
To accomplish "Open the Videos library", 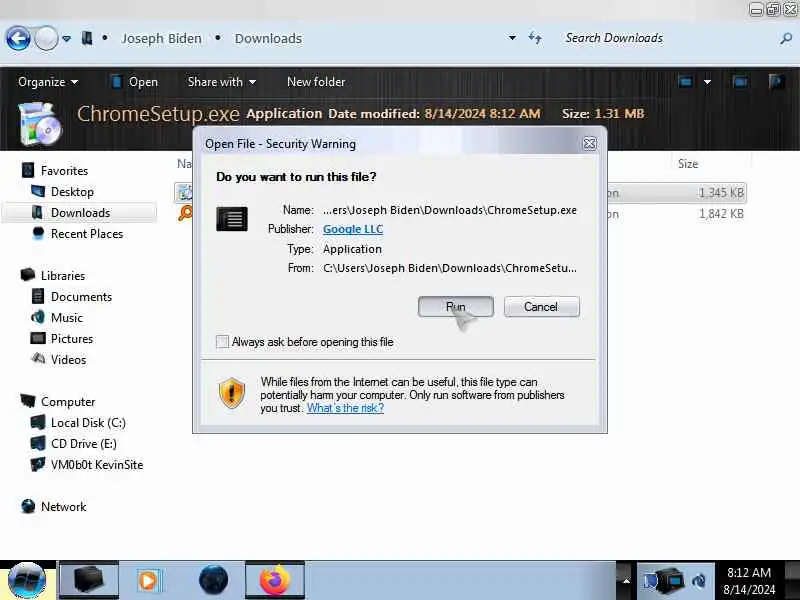I will (x=59, y=360).
